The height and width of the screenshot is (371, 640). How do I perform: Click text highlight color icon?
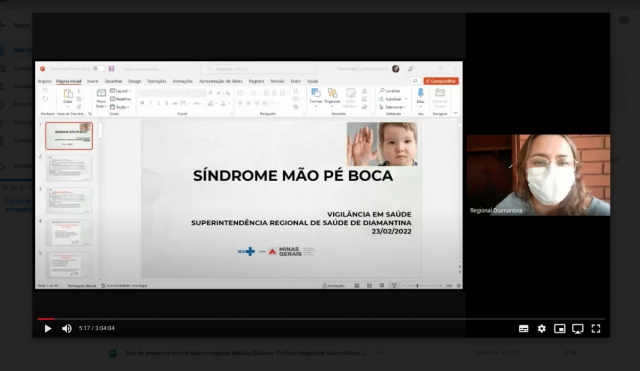211,104
